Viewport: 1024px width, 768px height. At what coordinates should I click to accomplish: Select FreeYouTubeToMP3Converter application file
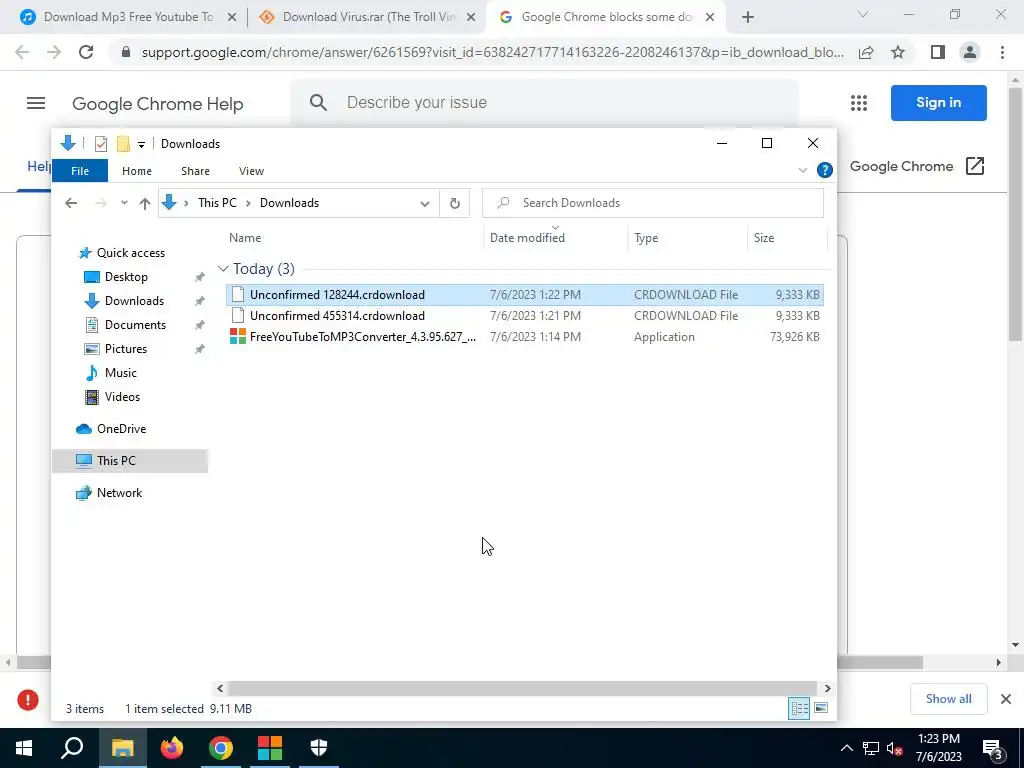click(x=524, y=337)
